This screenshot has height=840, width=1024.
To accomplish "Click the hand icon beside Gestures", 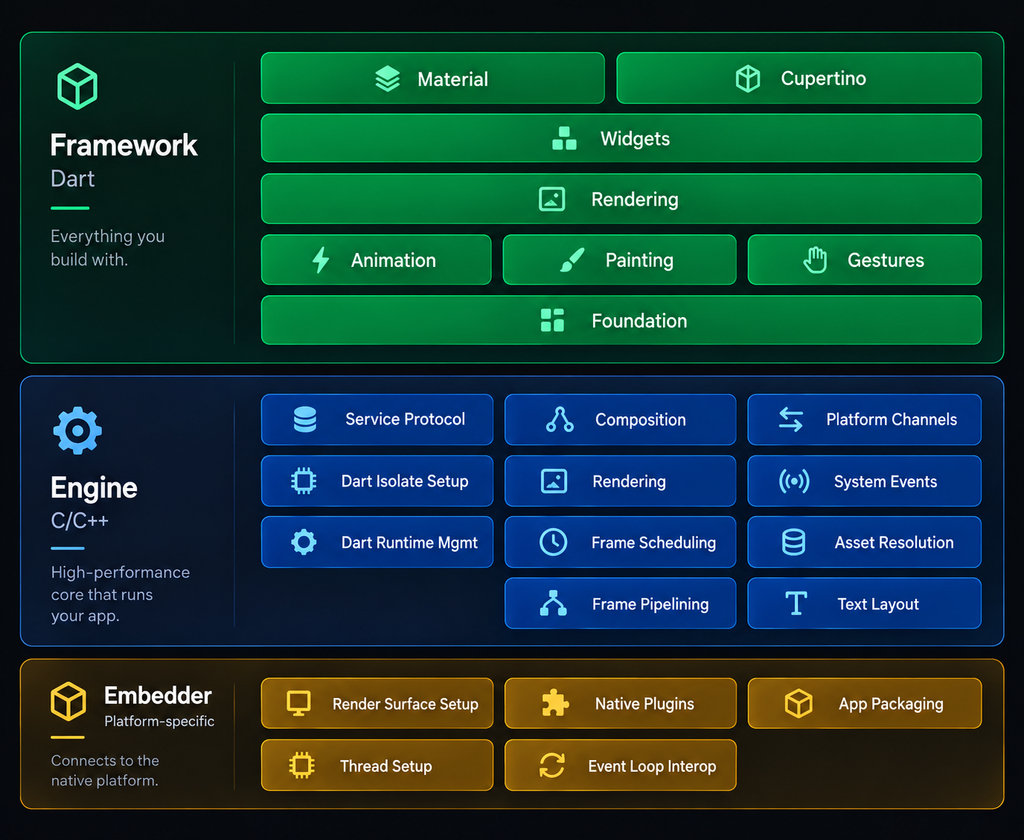I will [815, 260].
